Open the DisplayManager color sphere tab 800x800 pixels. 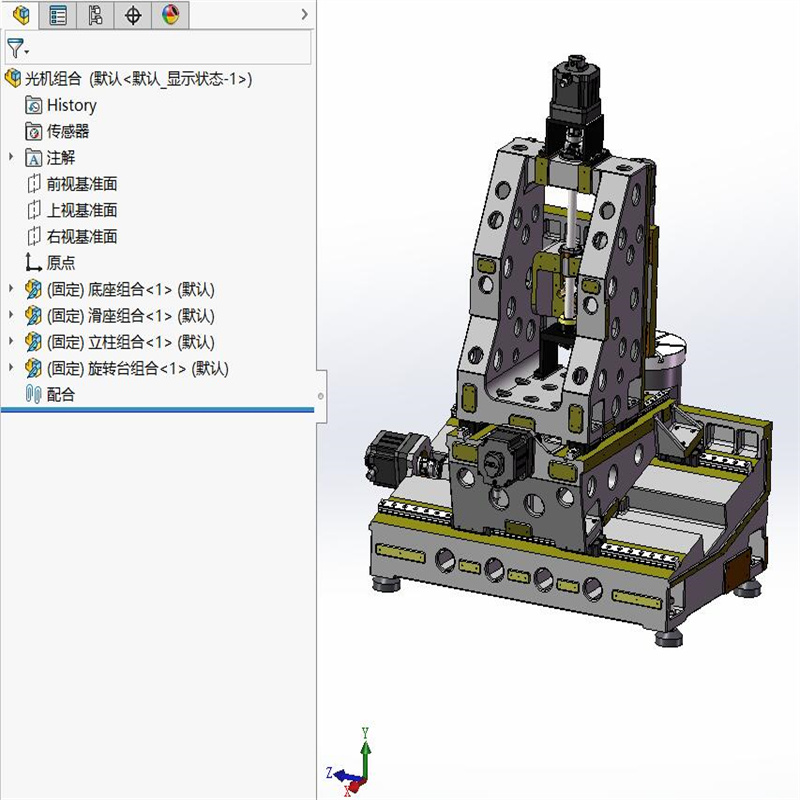(170, 15)
